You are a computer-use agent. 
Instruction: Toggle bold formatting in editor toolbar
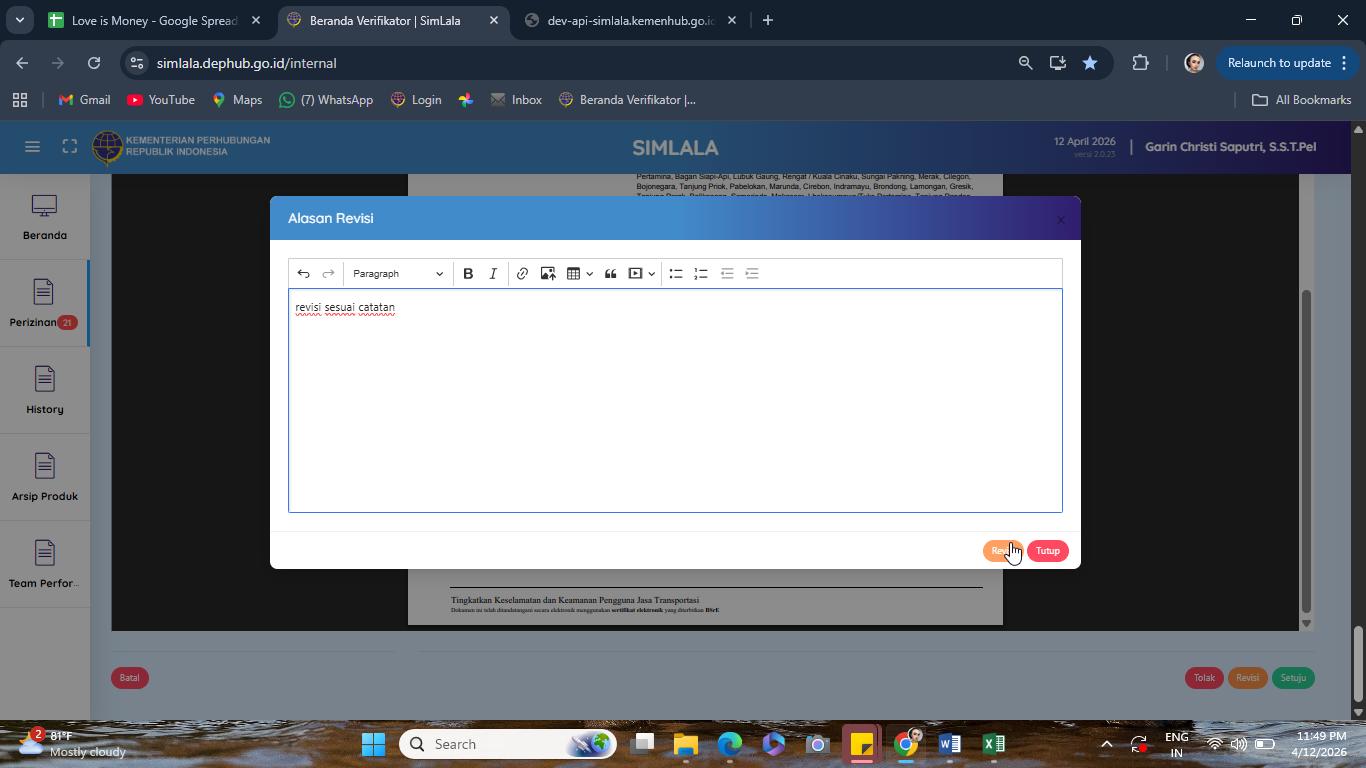point(468,274)
